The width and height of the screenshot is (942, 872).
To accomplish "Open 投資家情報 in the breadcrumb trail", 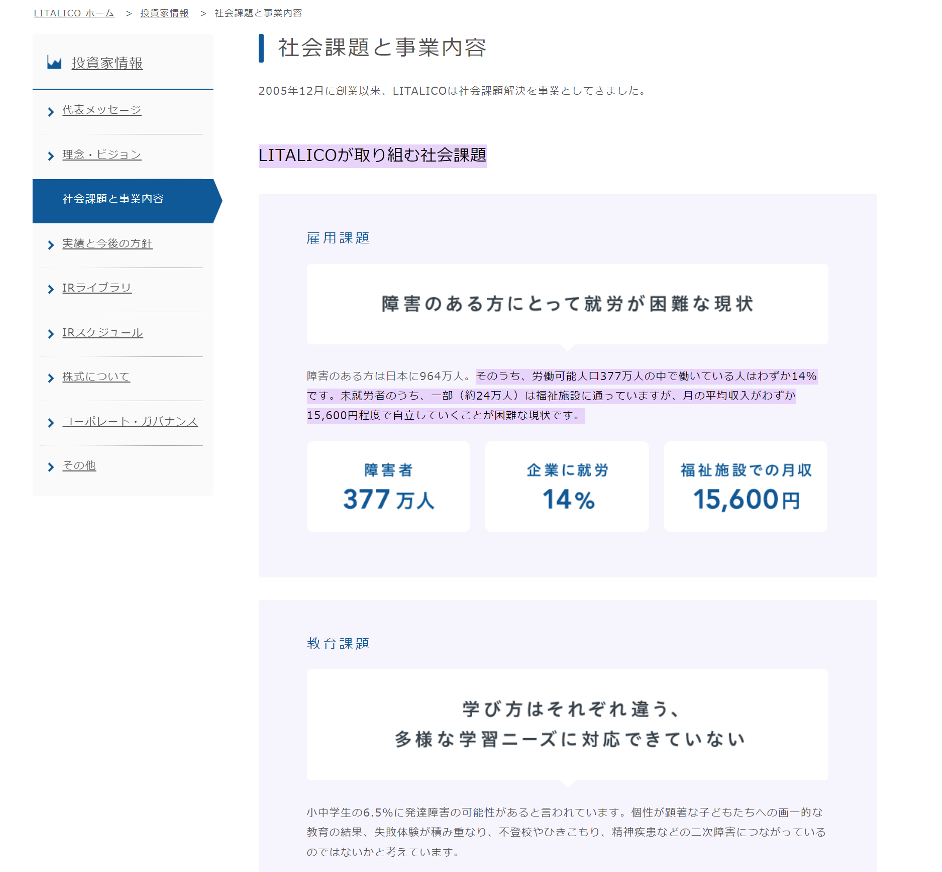I will (164, 13).
